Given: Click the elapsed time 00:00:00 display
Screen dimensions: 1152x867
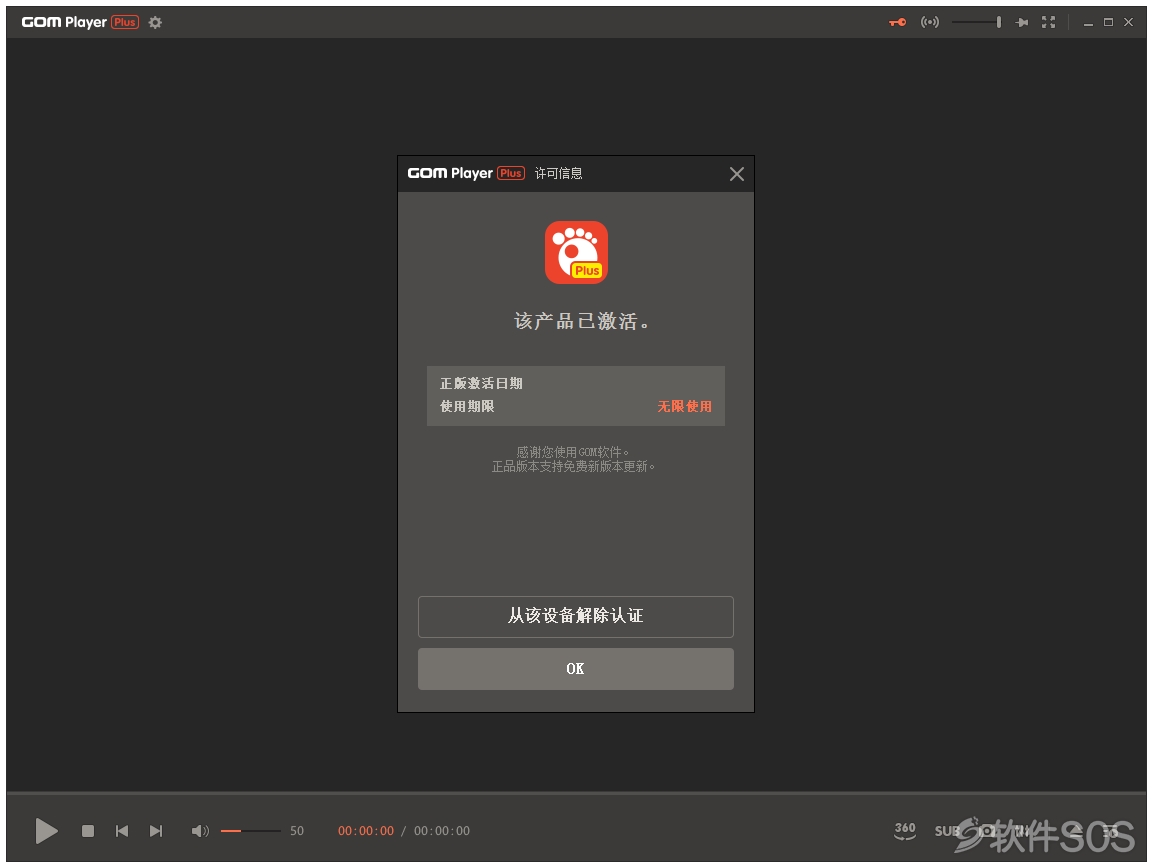Looking at the screenshot, I should pyautogui.click(x=366, y=831).
